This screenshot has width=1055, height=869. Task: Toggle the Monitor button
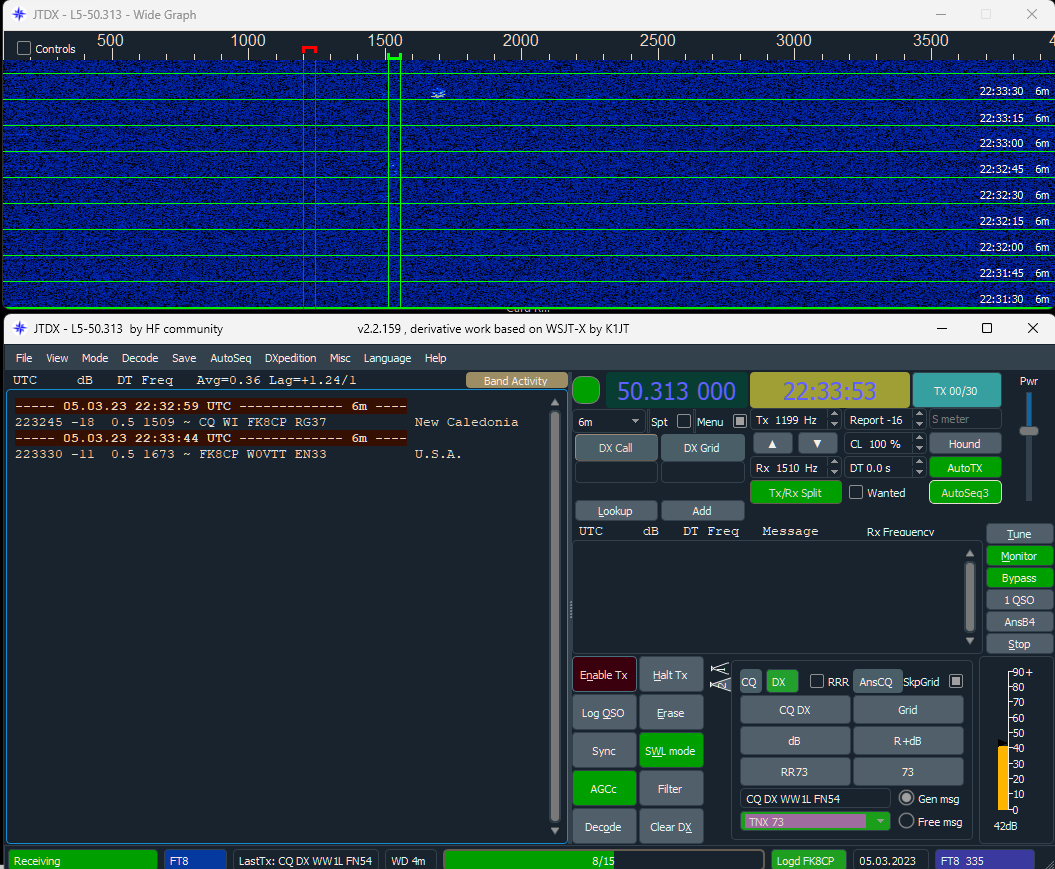click(x=1019, y=556)
